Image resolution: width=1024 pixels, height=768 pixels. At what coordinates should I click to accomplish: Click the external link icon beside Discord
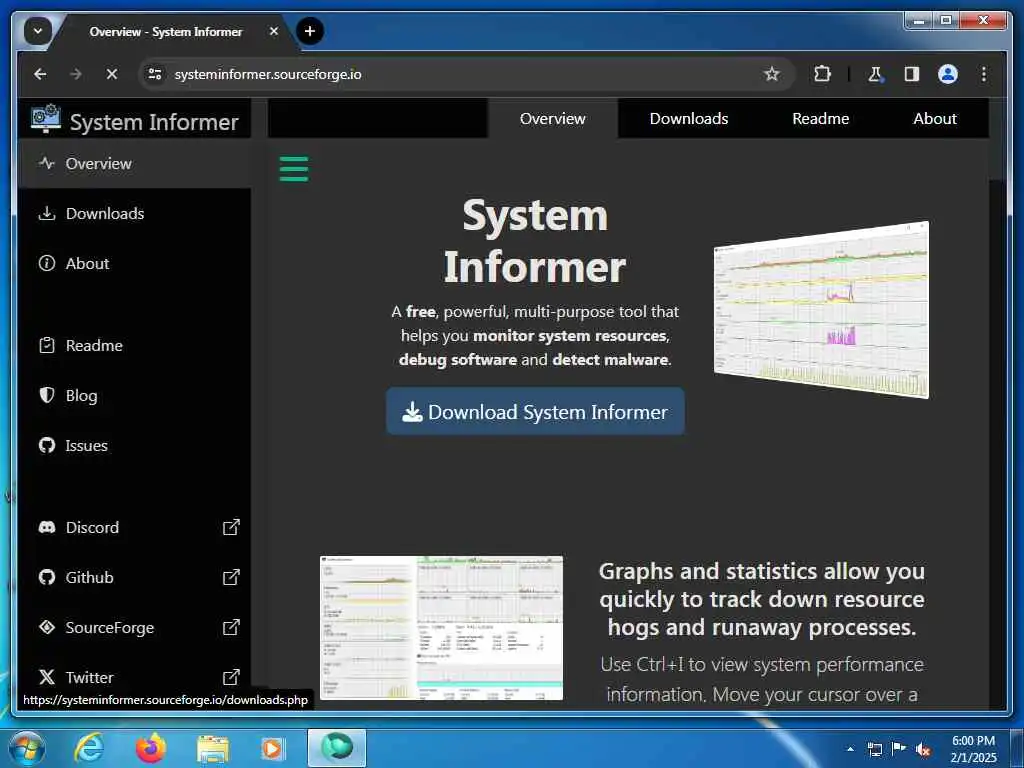pos(231,527)
